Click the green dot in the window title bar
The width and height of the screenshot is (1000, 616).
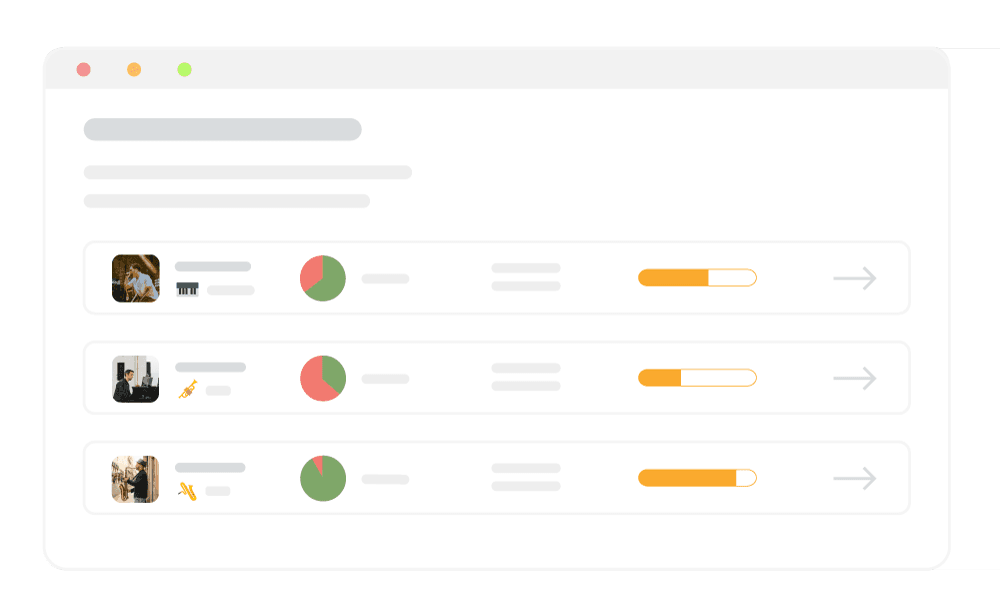[184, 69]
